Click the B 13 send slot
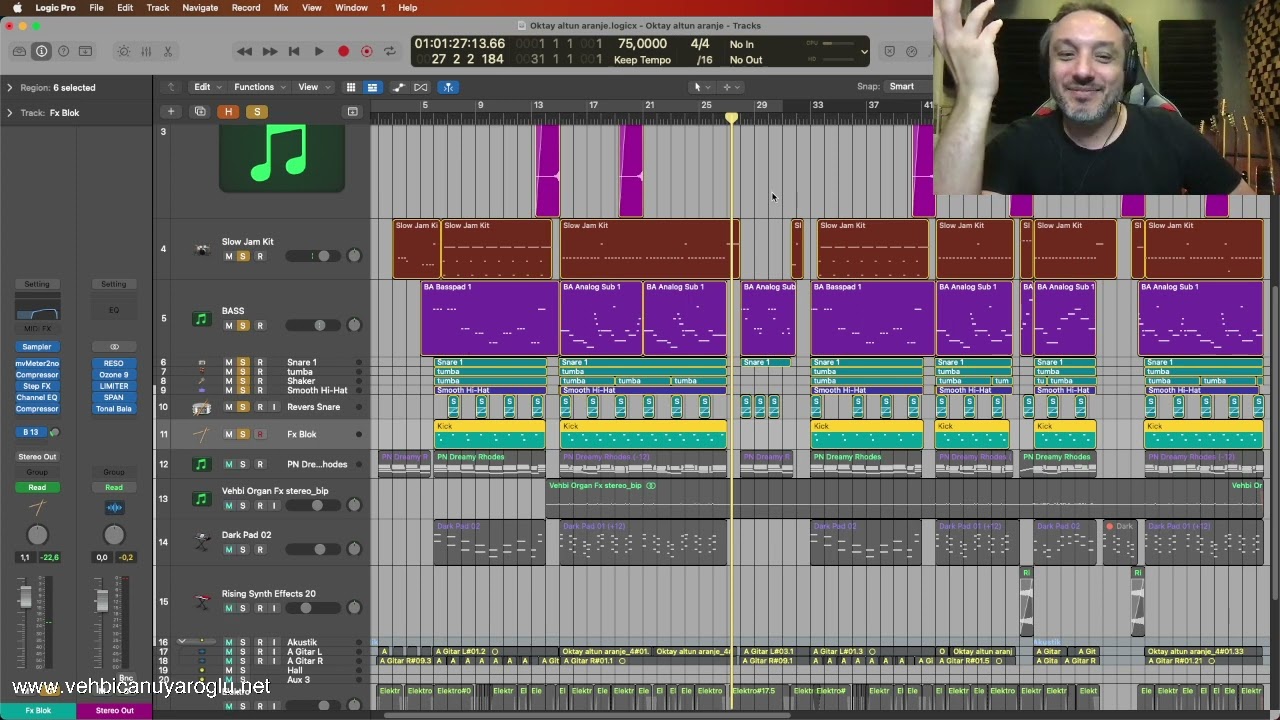 (31, 433)
